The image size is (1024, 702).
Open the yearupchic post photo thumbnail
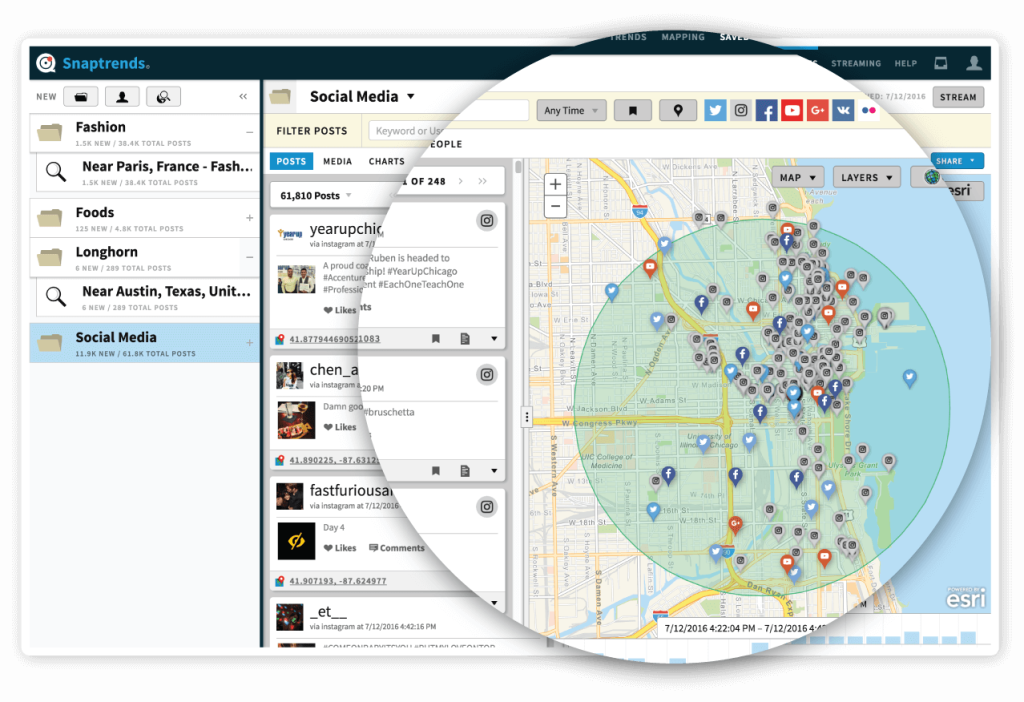(296, 279)
